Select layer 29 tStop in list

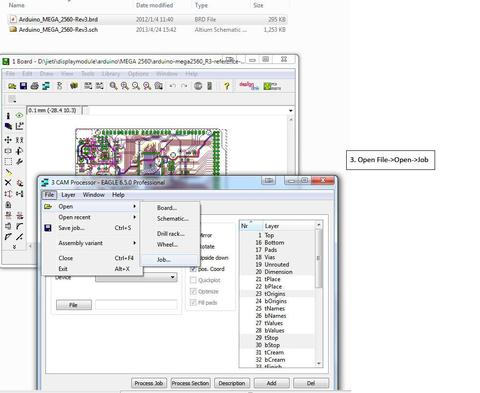[x=277, y=338]
